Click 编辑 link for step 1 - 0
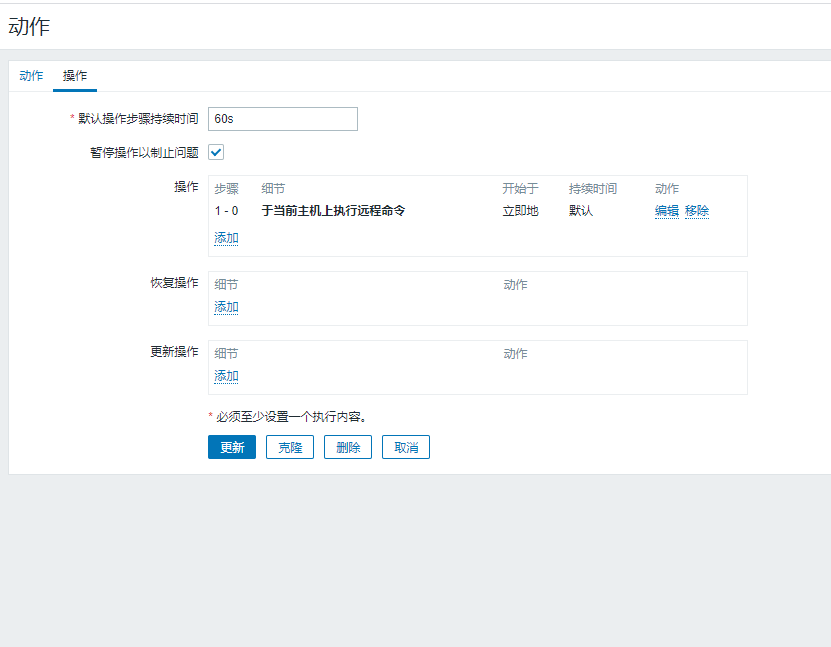Screen dimensions: 831x647 pyautogui.click(x=666, y=211)
